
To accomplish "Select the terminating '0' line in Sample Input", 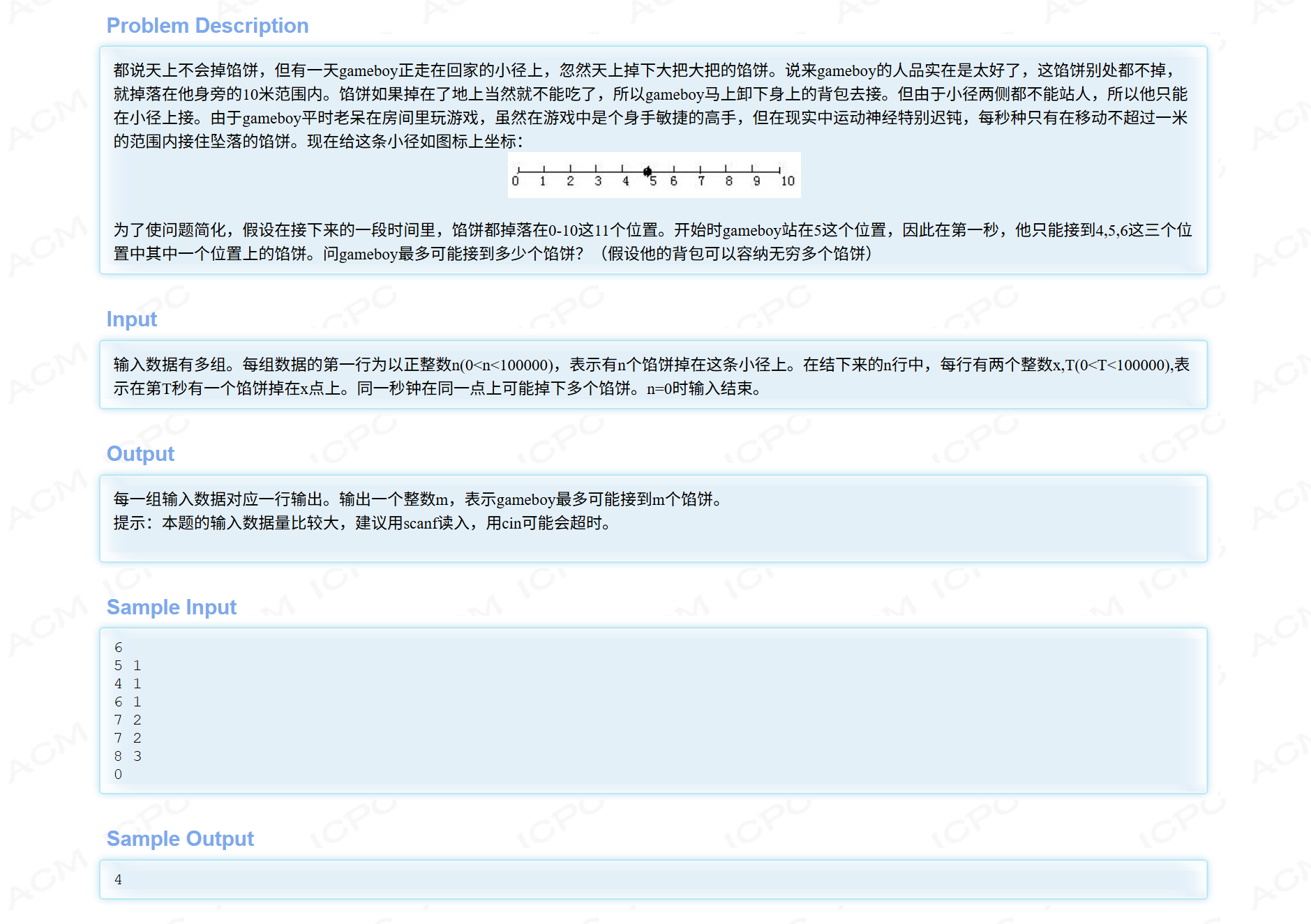I will pyautogui.click(x=118, y=774).
